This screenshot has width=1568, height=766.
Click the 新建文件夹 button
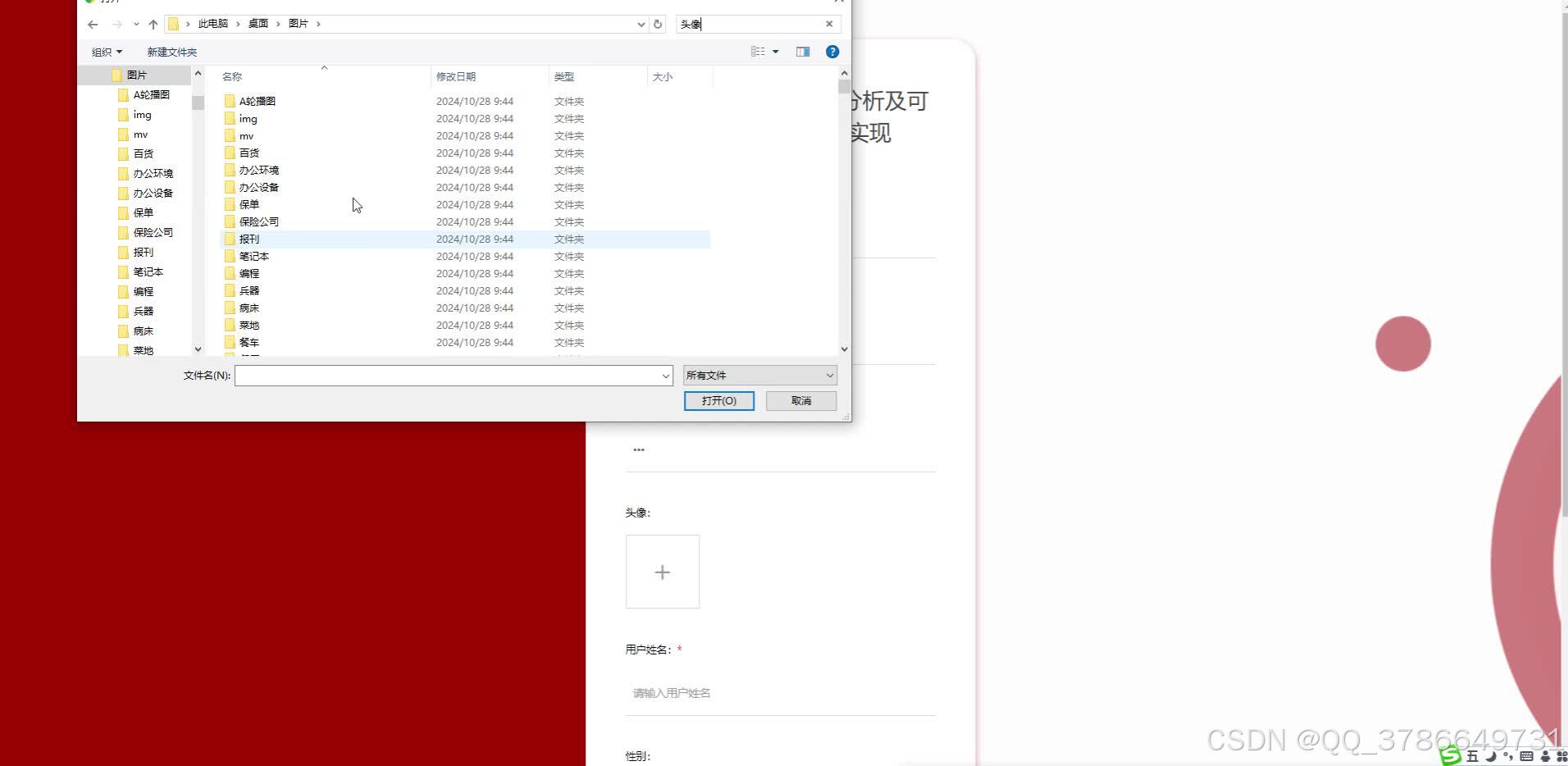(171, 51)
